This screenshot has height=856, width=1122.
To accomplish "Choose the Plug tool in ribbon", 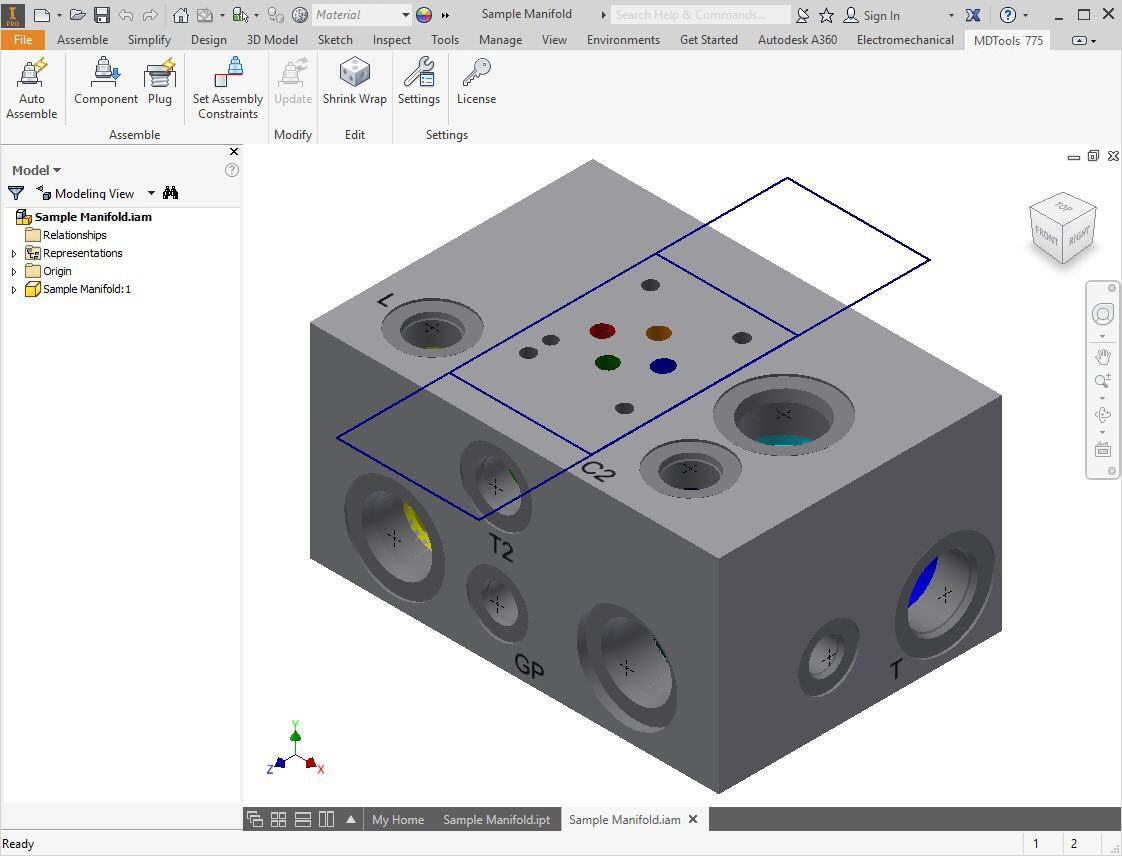I will pos(160,81).
